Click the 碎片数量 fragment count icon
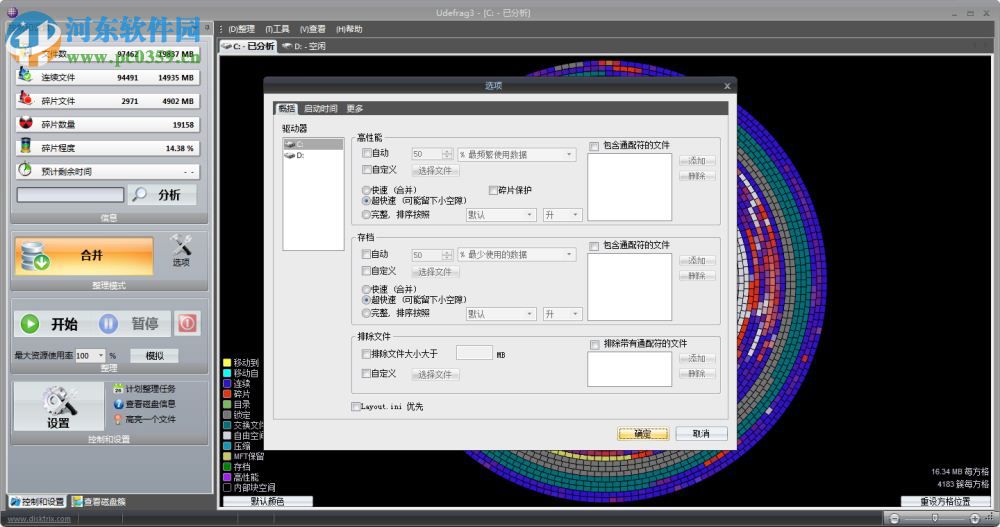1000x527 pixels. pos(25,122)
